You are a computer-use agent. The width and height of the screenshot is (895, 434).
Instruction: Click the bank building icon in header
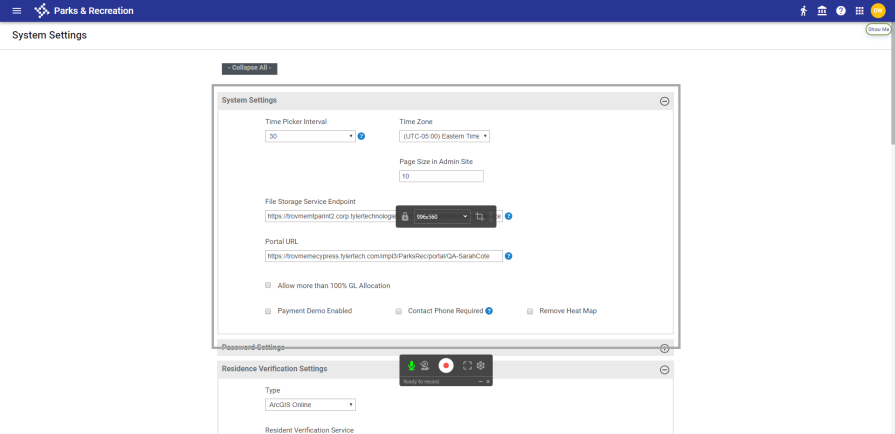(822, 11)
